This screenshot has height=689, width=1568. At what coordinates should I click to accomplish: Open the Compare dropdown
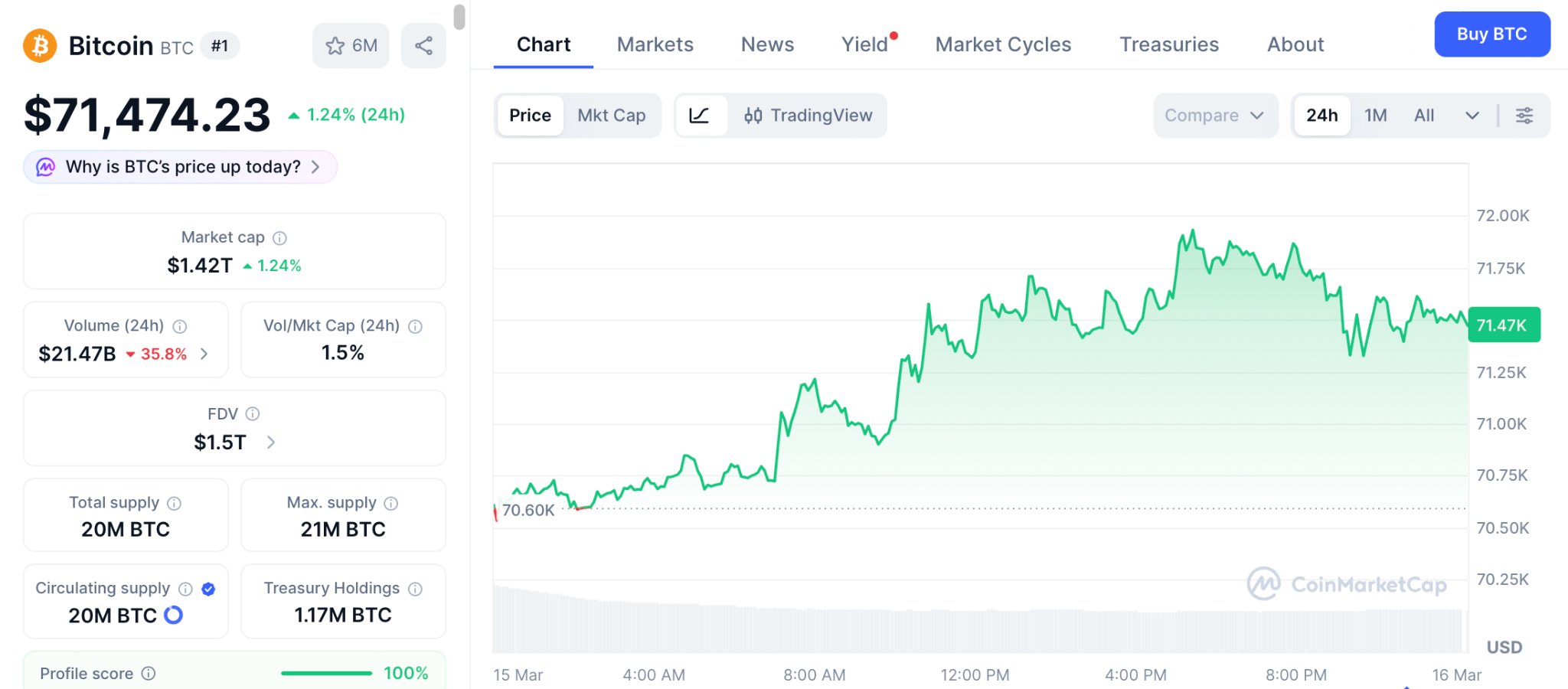point(1214,116)
